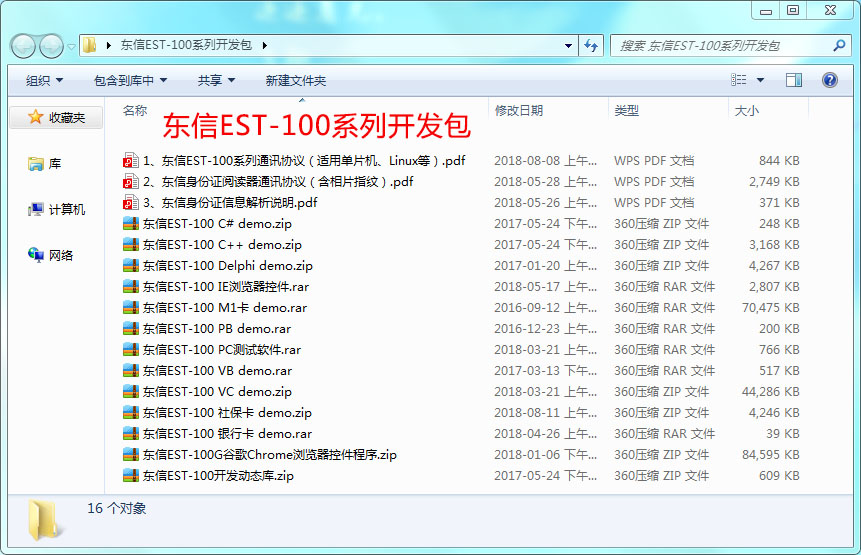Toggle the preview pane button
861x555 pixels.
(793, 80)
